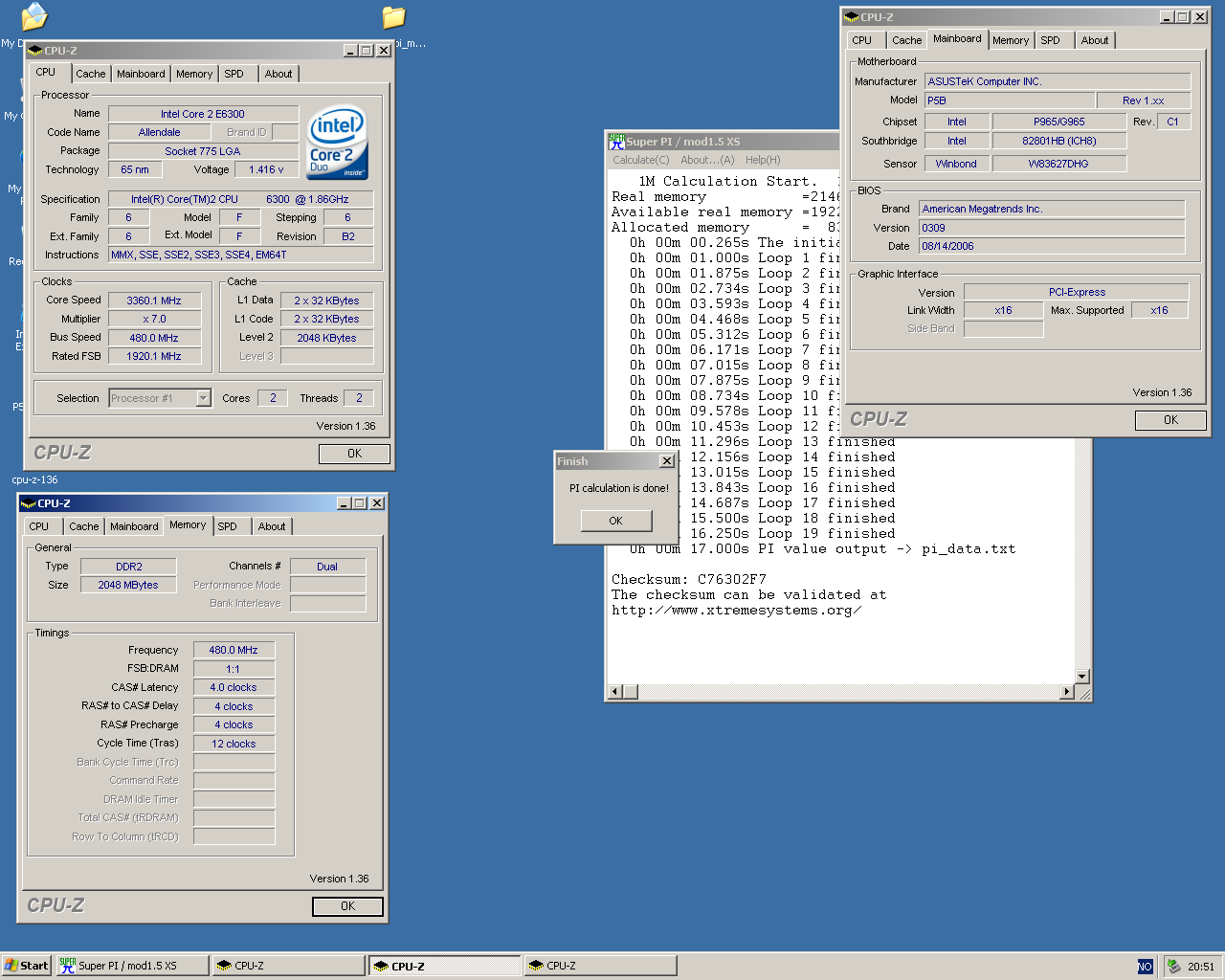Click the Super PI horizontal scrollbar right arrow
This screenshot has width=1225, height=980.
1067,692
